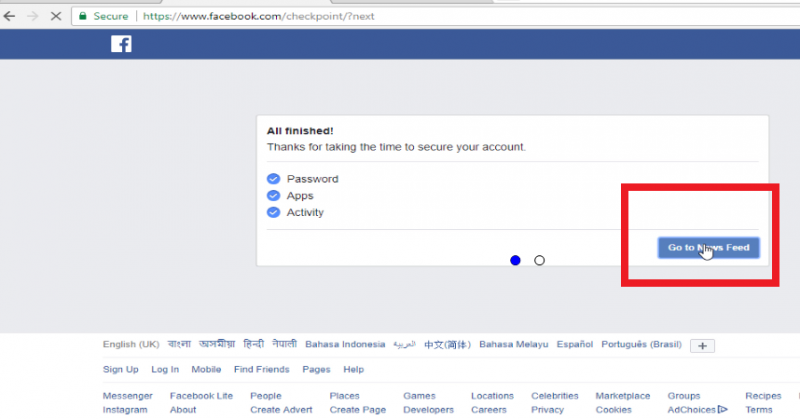This screenshot has width=800, height=419.
Task: Open the Help footer link
Action: pos(354,369)
